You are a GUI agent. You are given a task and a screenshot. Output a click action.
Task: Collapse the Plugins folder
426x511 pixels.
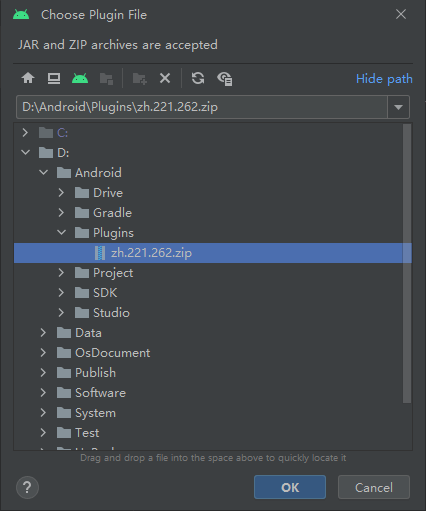click(x=61, y=232)
